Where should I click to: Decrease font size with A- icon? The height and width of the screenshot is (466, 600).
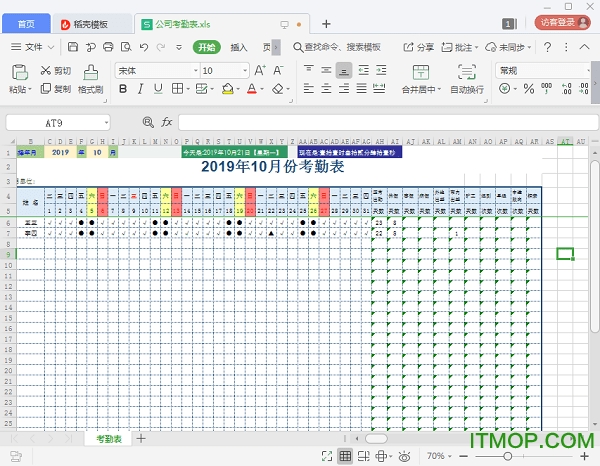[278, 70]
